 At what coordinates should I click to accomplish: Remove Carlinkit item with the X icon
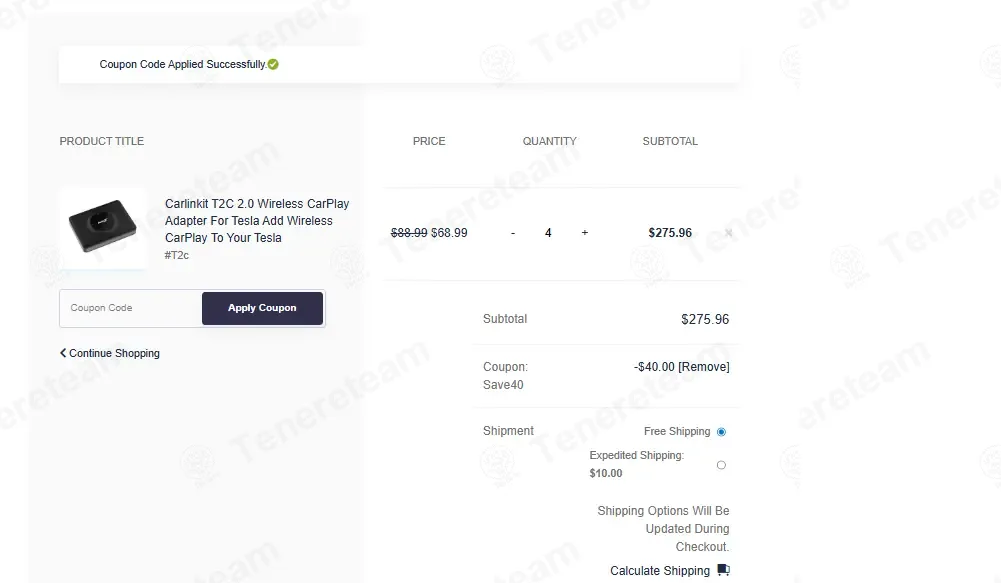(728, 233)
